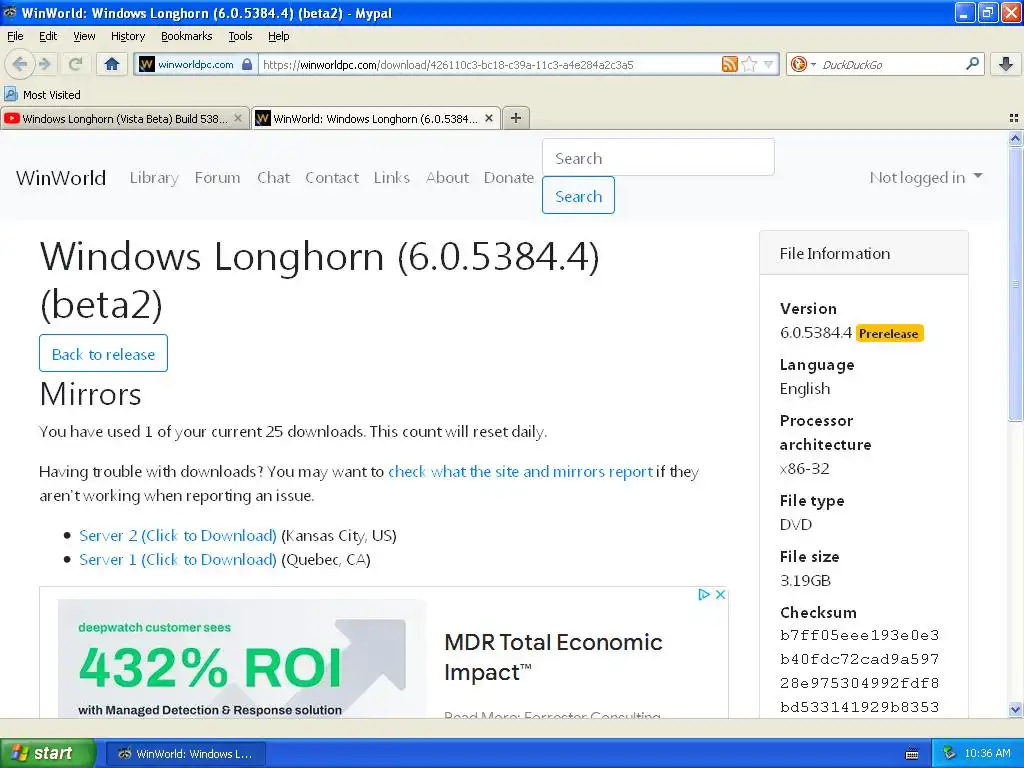Image resolution: width=1024 pixels, height=768 pixels.
Task: Click the browser Forward arrow button
Action: coord(45,64)
